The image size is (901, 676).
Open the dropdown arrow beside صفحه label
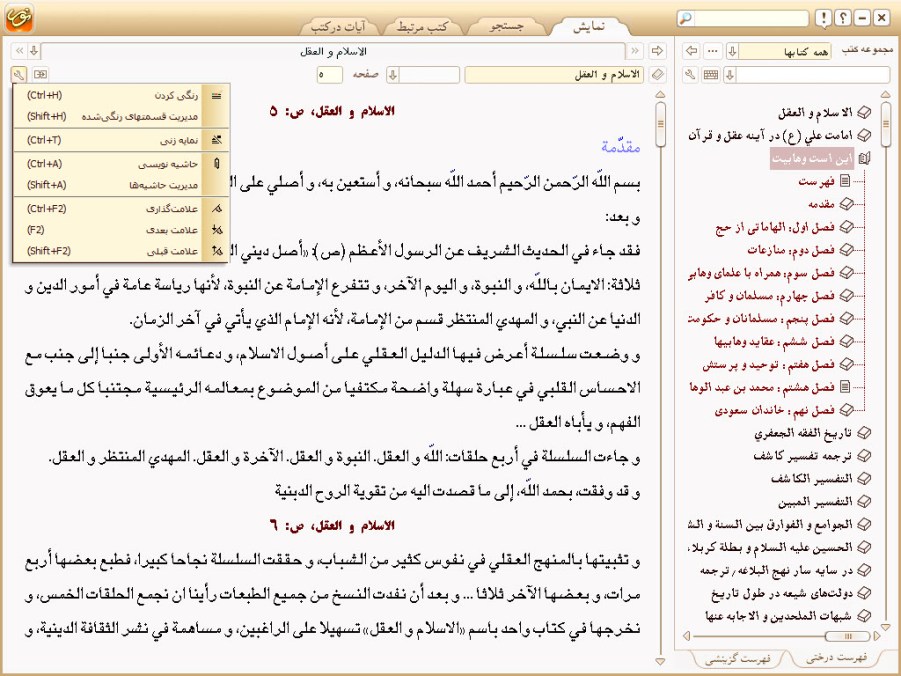(393, 75)
